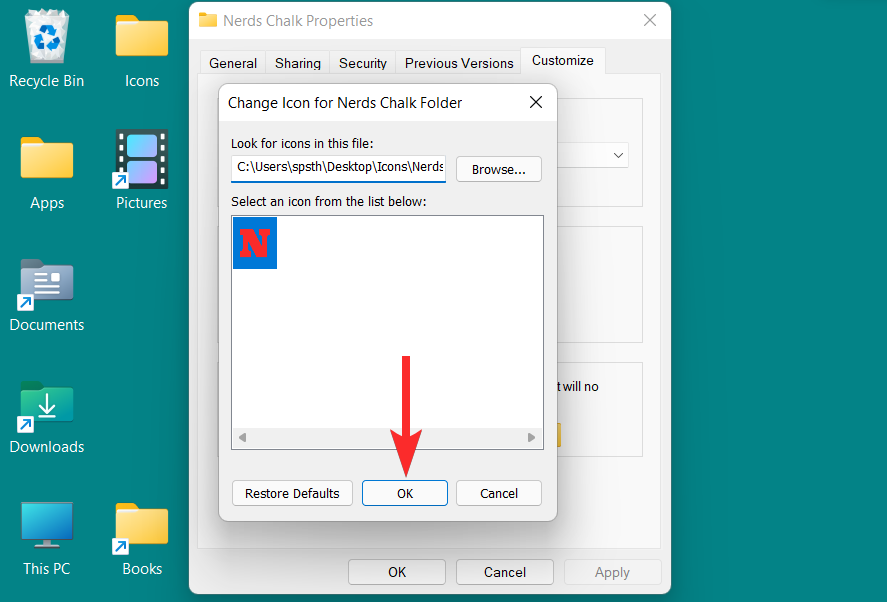Switch to the General tab

[x=232, y=63]
